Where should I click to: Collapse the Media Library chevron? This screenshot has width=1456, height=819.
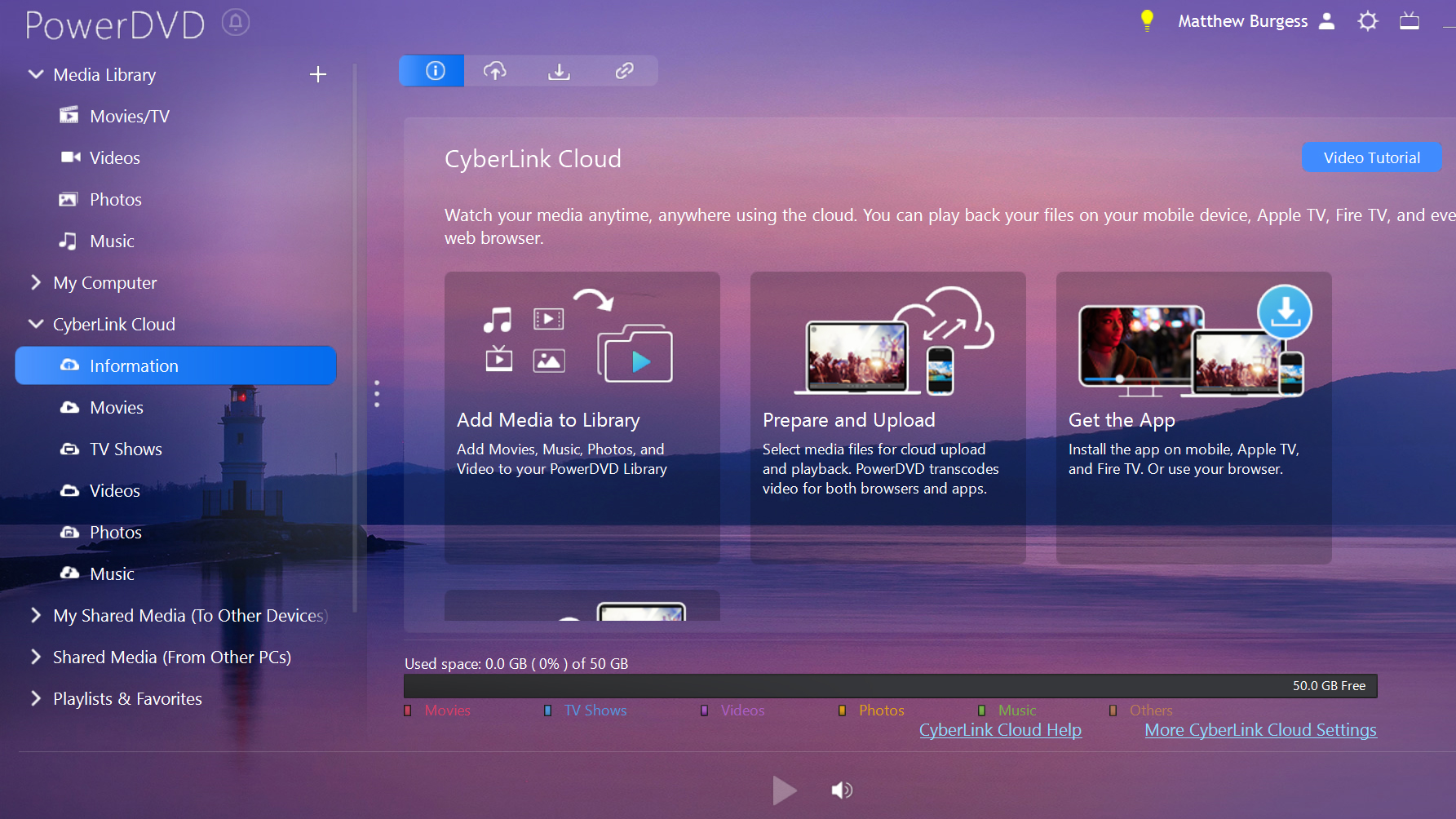[35, 74]
